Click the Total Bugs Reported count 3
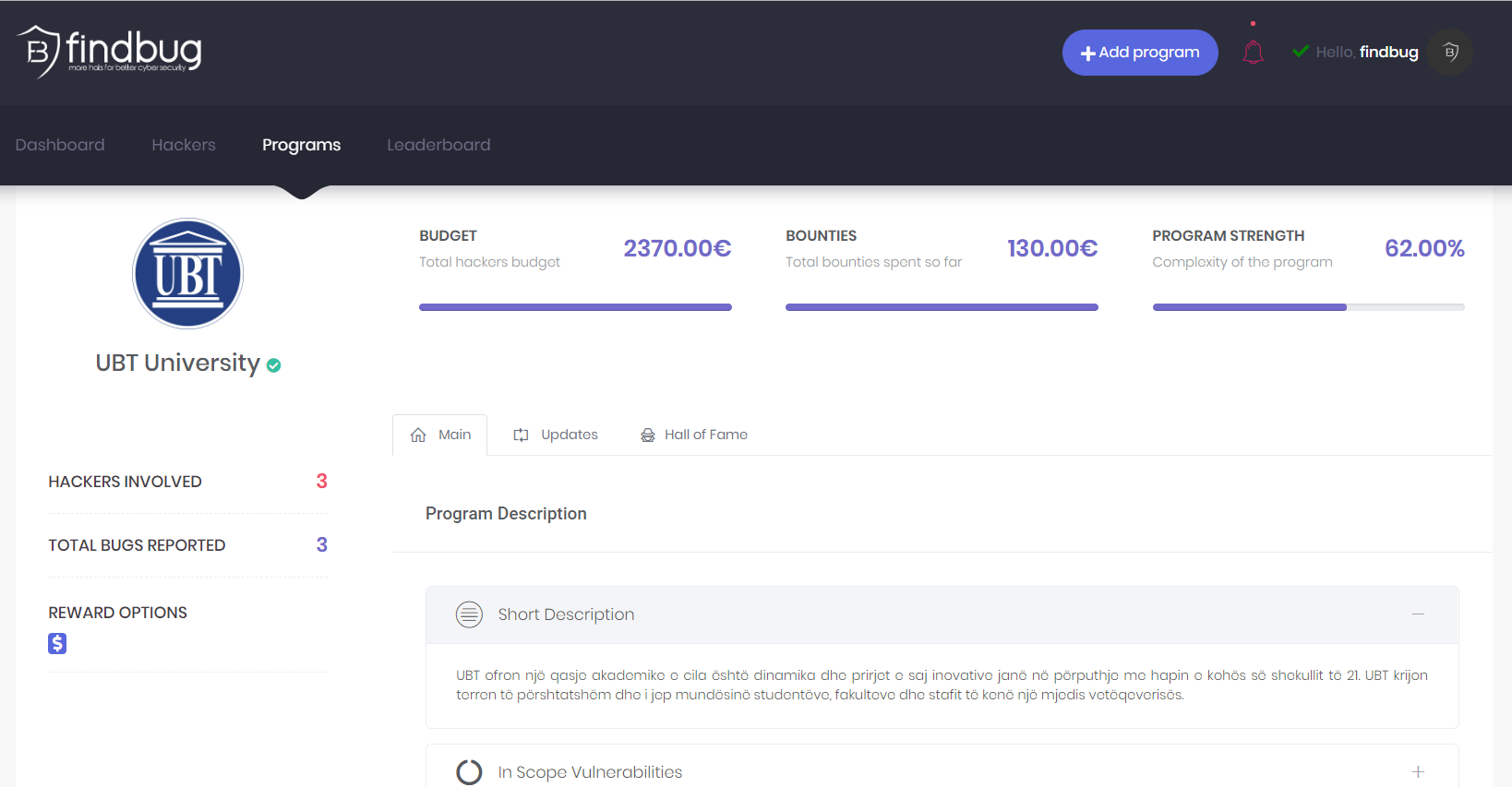1512x787 pixels. pyautogui.click(x=321, y=544)
